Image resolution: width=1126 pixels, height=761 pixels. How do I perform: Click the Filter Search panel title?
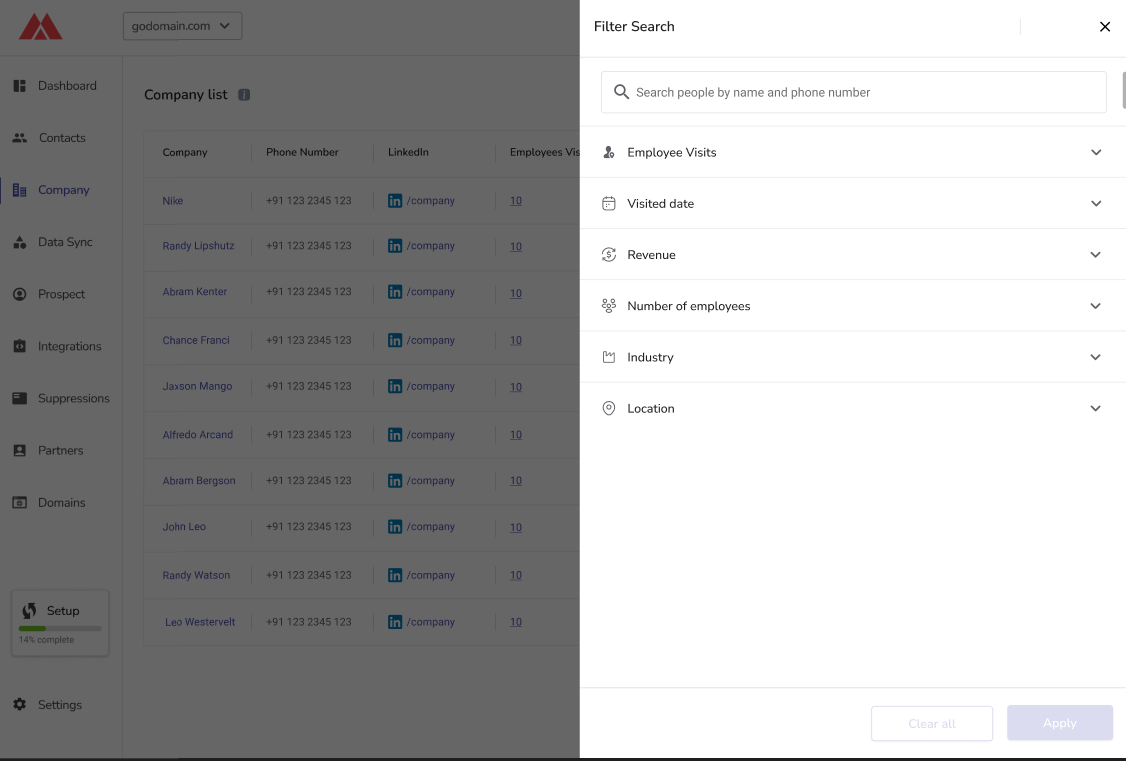tap(634, 27)
